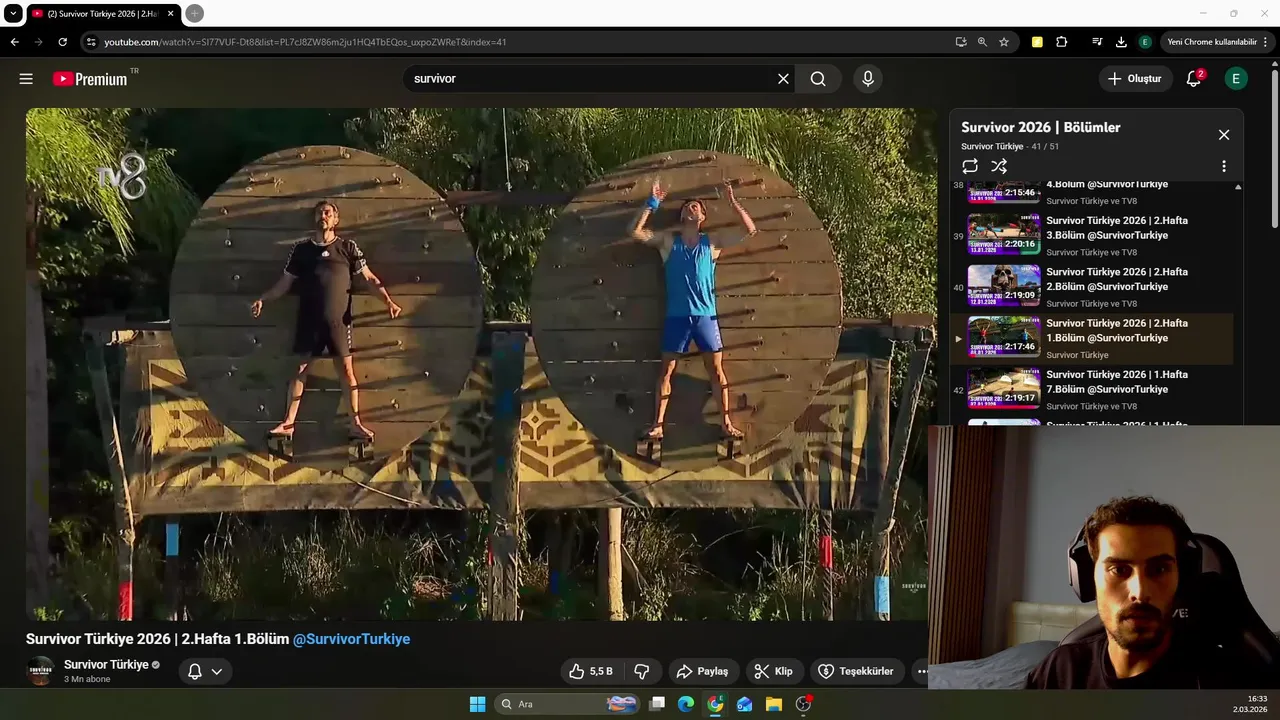Open File Explorer from the taskbar
The image size is (1280, 720).
pos(774,704)
